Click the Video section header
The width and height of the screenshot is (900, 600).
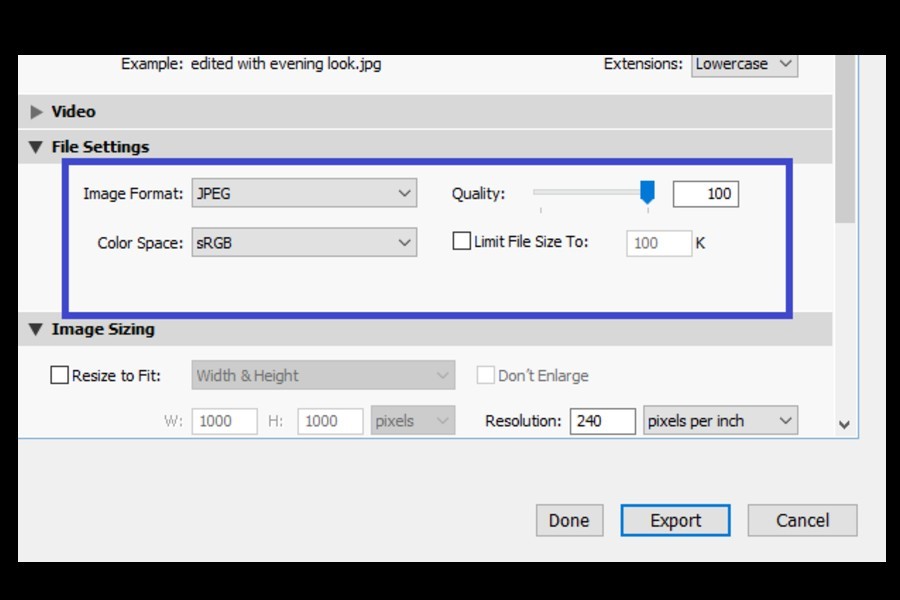[74, 112]
